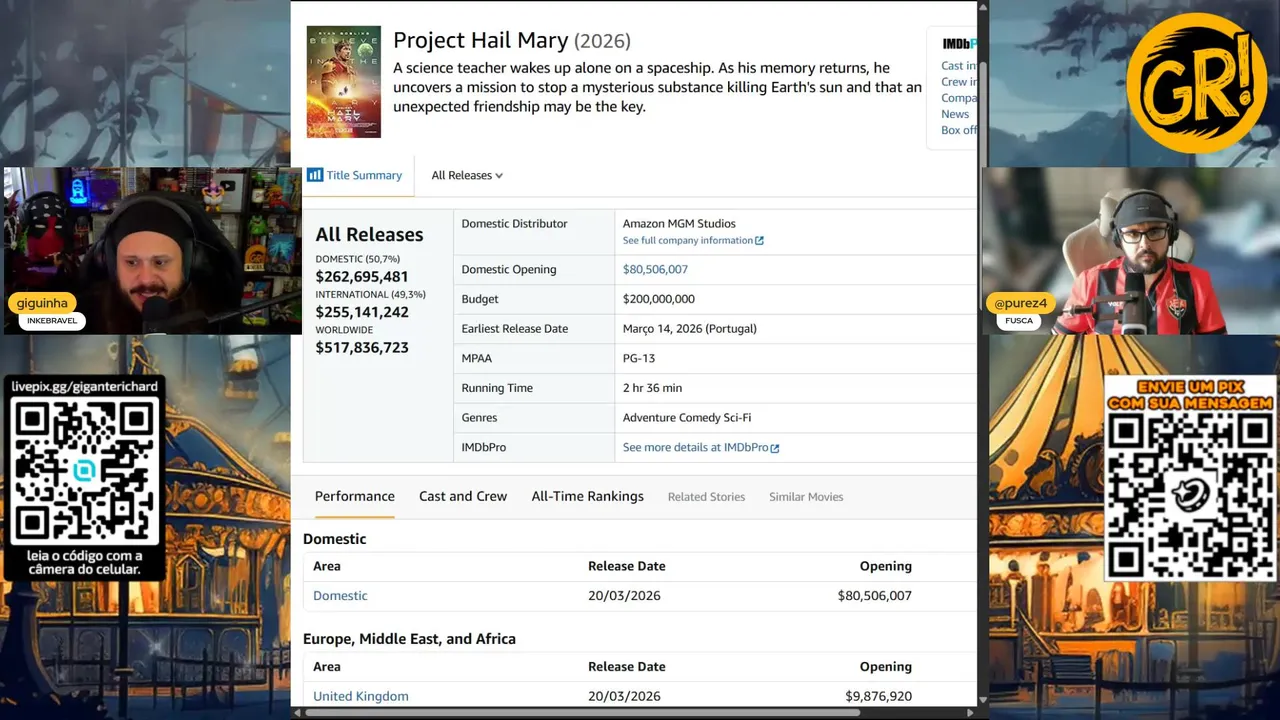Click external link icon beside company information
The image size is (1280, 720).
coord(760,241)
